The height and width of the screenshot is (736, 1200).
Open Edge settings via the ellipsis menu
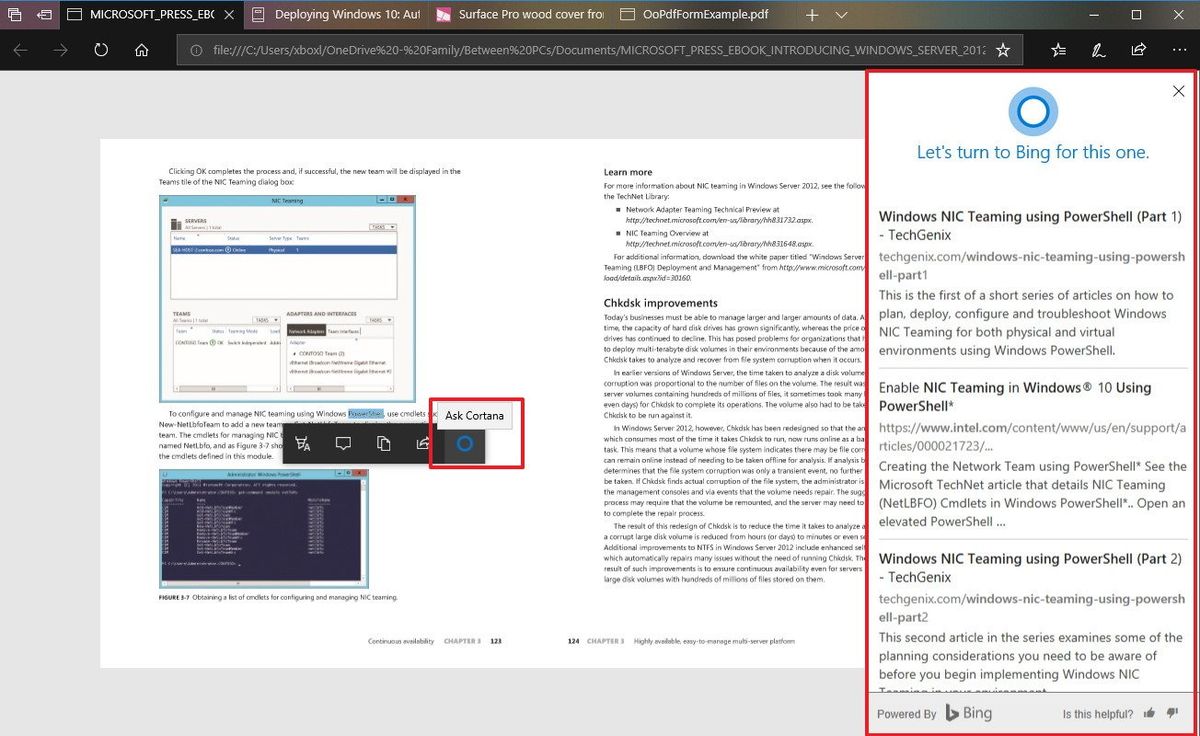(x=1180, y=48)
